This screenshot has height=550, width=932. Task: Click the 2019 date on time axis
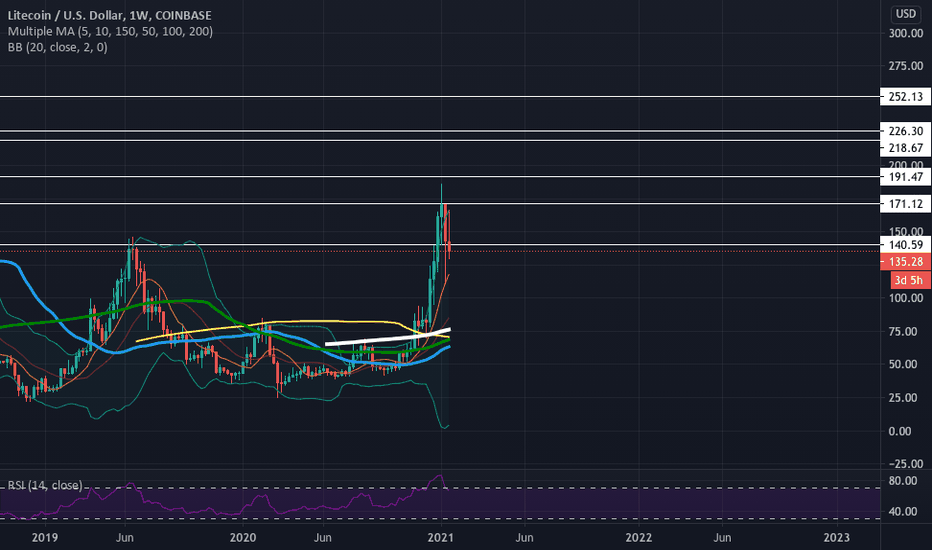coord(45,538)
